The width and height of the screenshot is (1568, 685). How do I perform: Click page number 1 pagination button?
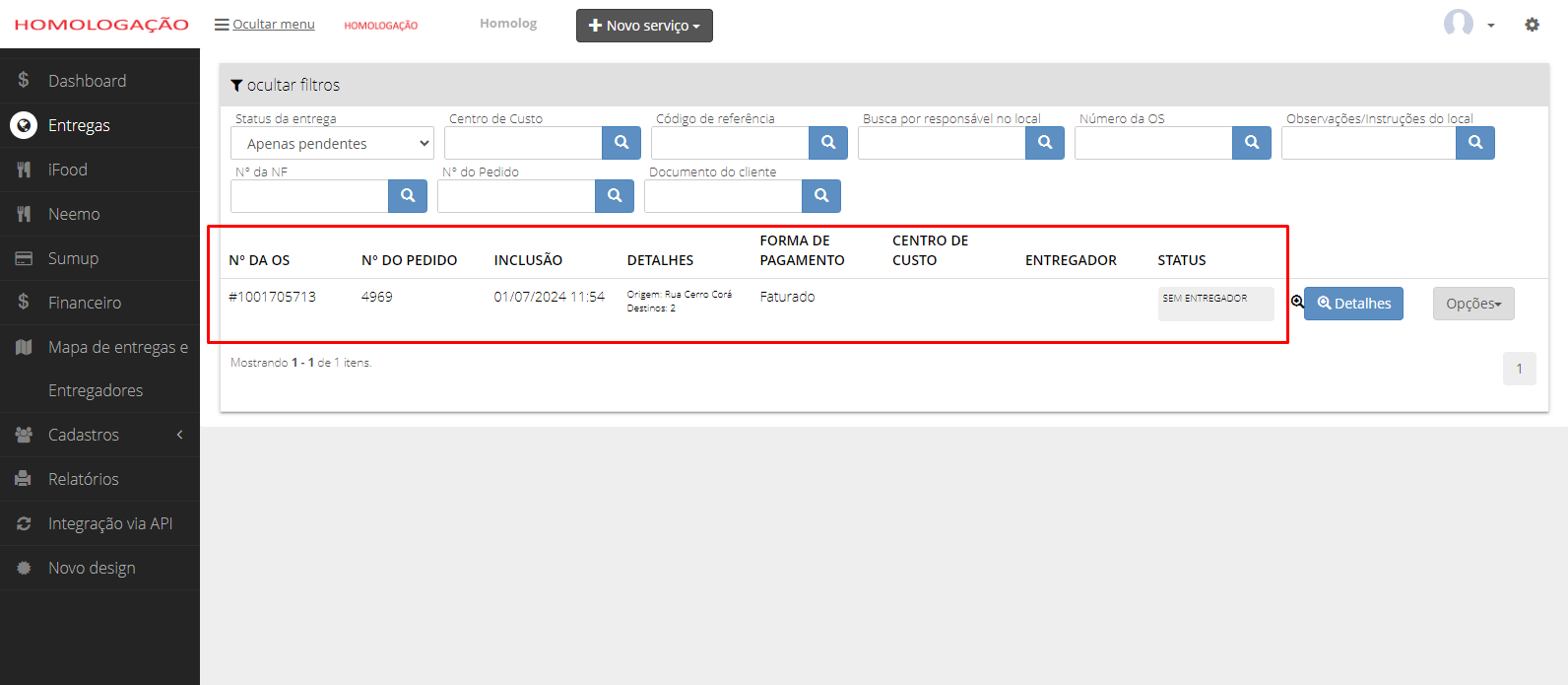(1519, 369)
